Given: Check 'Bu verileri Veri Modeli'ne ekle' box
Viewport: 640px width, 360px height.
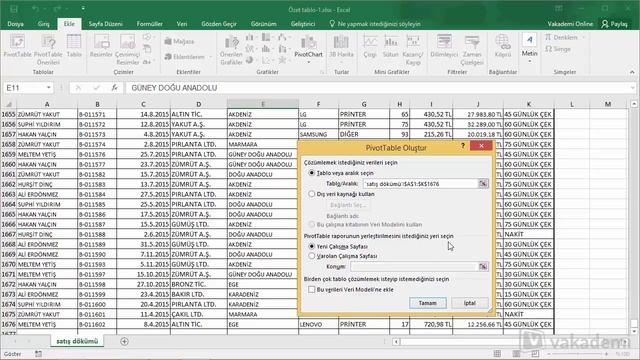Looking at the screenshot, I should 312,289.
